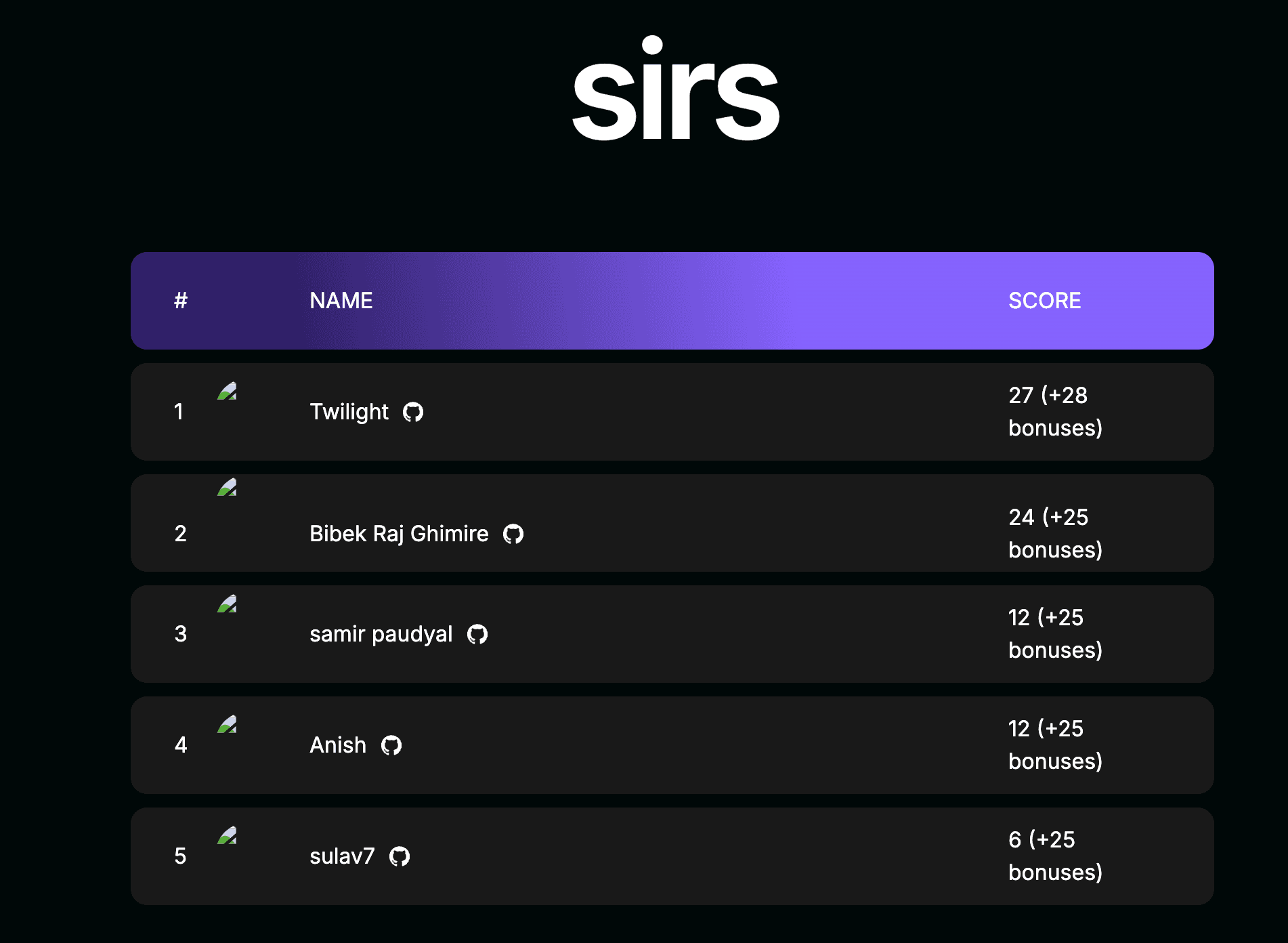Screen dimensions: 1288x943
Task: Open sulav7's GitHub icon
Action: point(400,856)
